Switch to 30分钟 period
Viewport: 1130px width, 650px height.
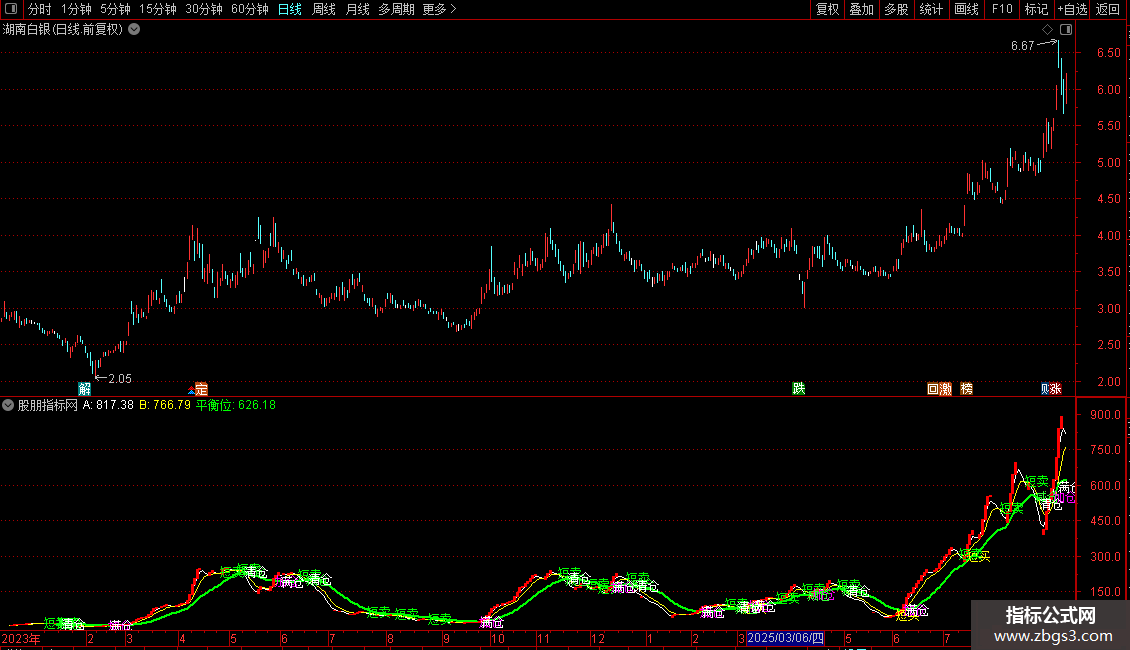[x=204, y=9]
